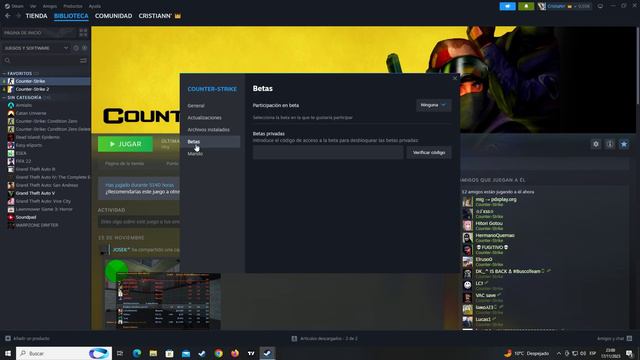Click Añadir un producto at bottom left

click(x=28, y=339)
